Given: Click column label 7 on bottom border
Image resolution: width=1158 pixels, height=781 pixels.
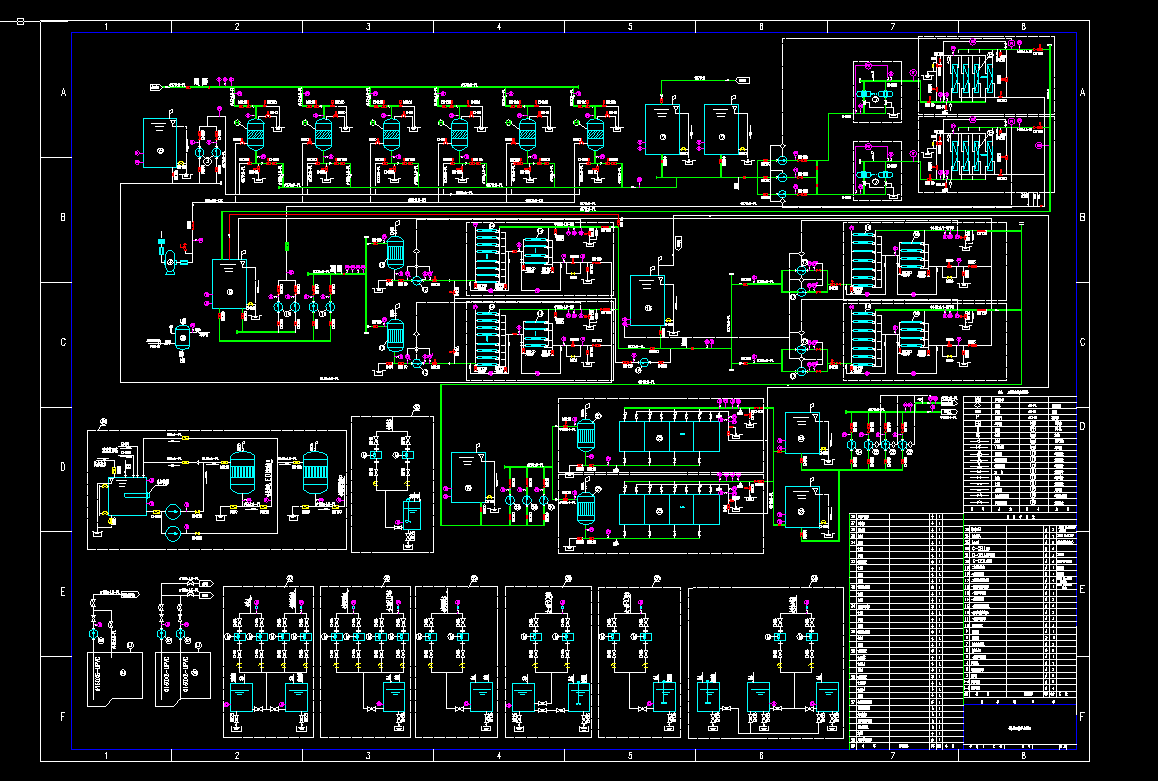Looking at the screenshot, I should [892, 755].
